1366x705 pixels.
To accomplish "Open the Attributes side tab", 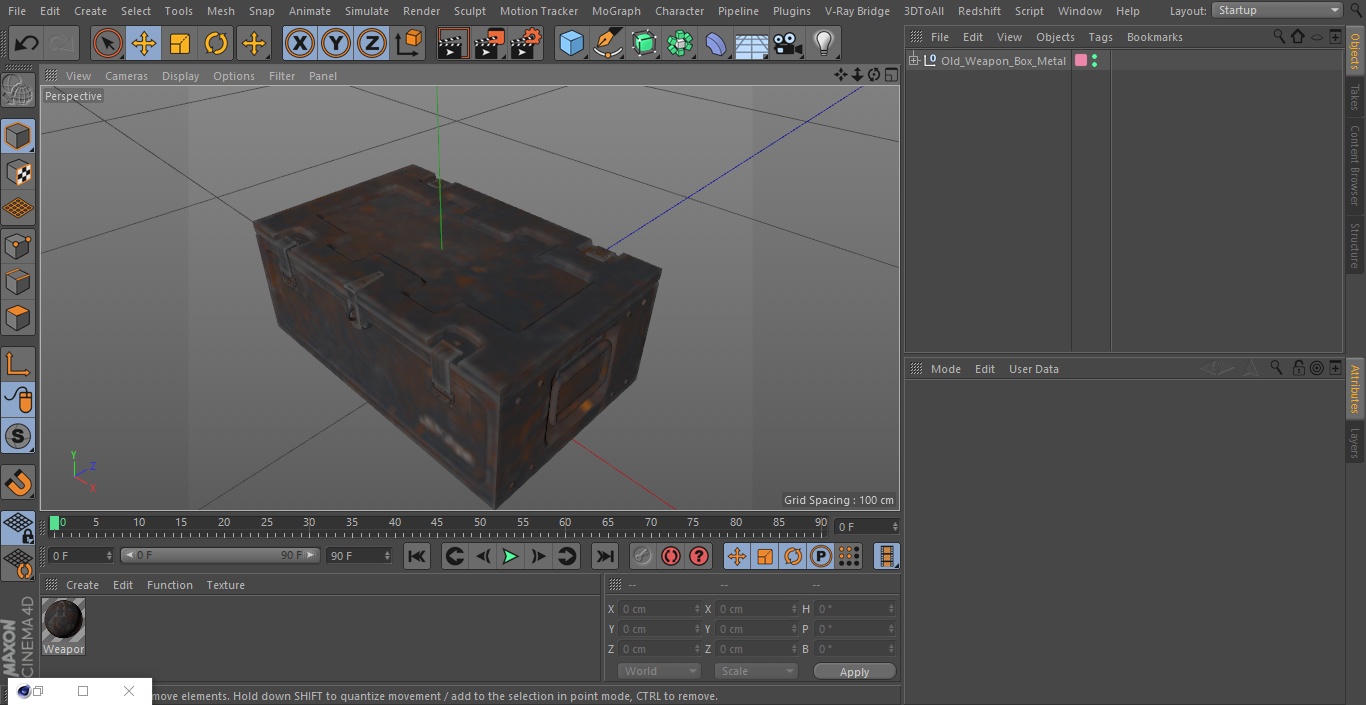I will point(1355,389).
